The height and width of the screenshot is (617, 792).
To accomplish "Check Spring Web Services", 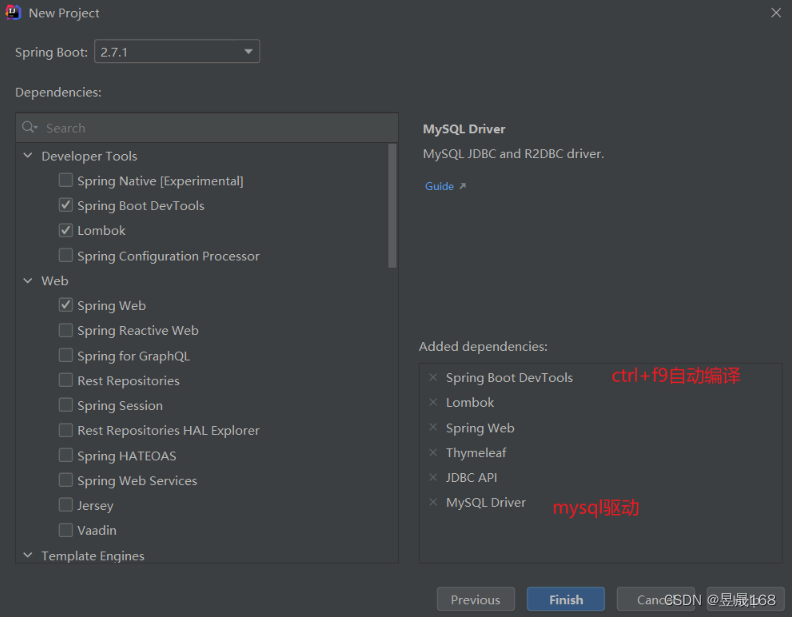I will [x=66, y=480].
